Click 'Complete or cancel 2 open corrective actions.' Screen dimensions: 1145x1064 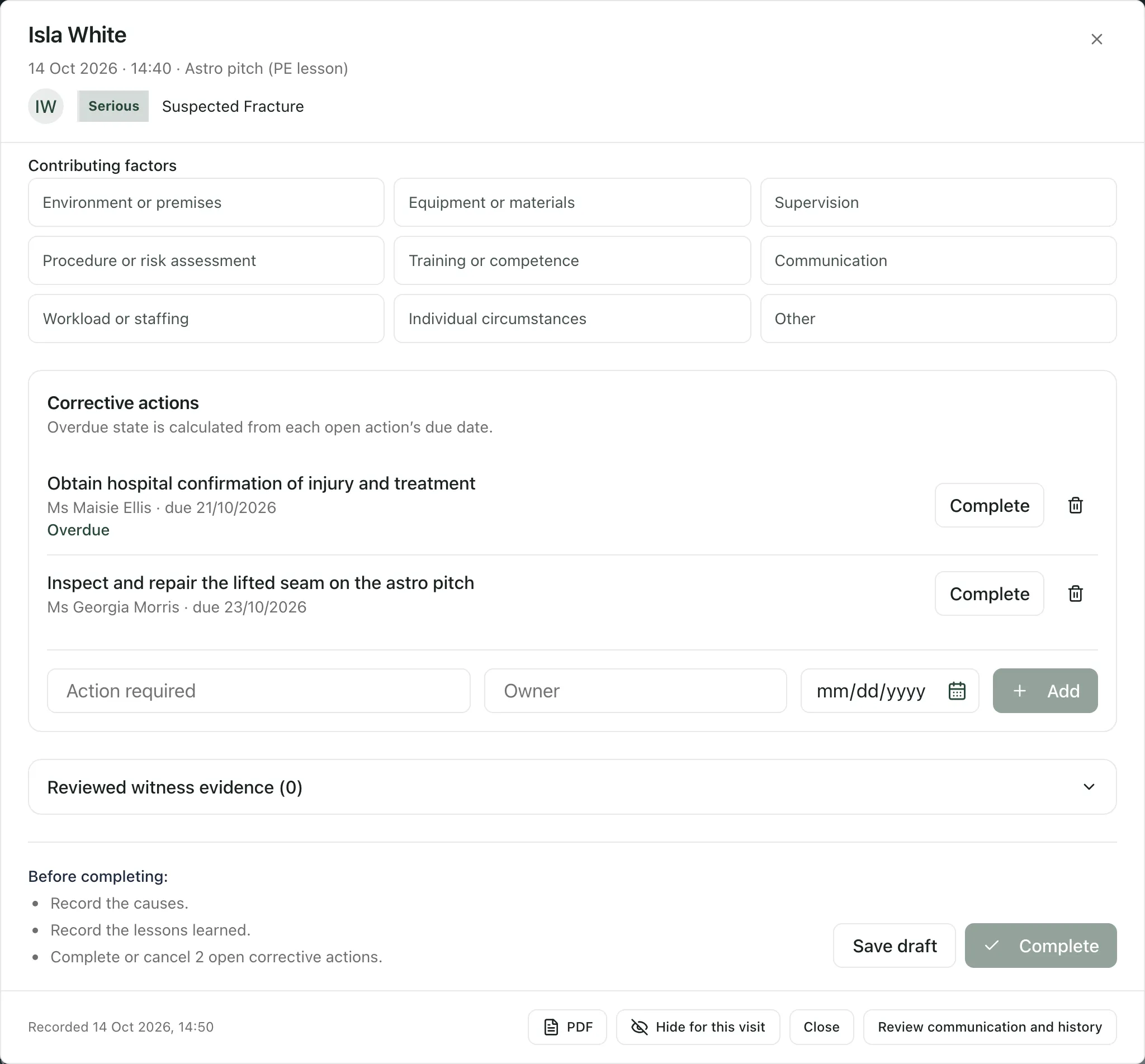pos(216,956)
